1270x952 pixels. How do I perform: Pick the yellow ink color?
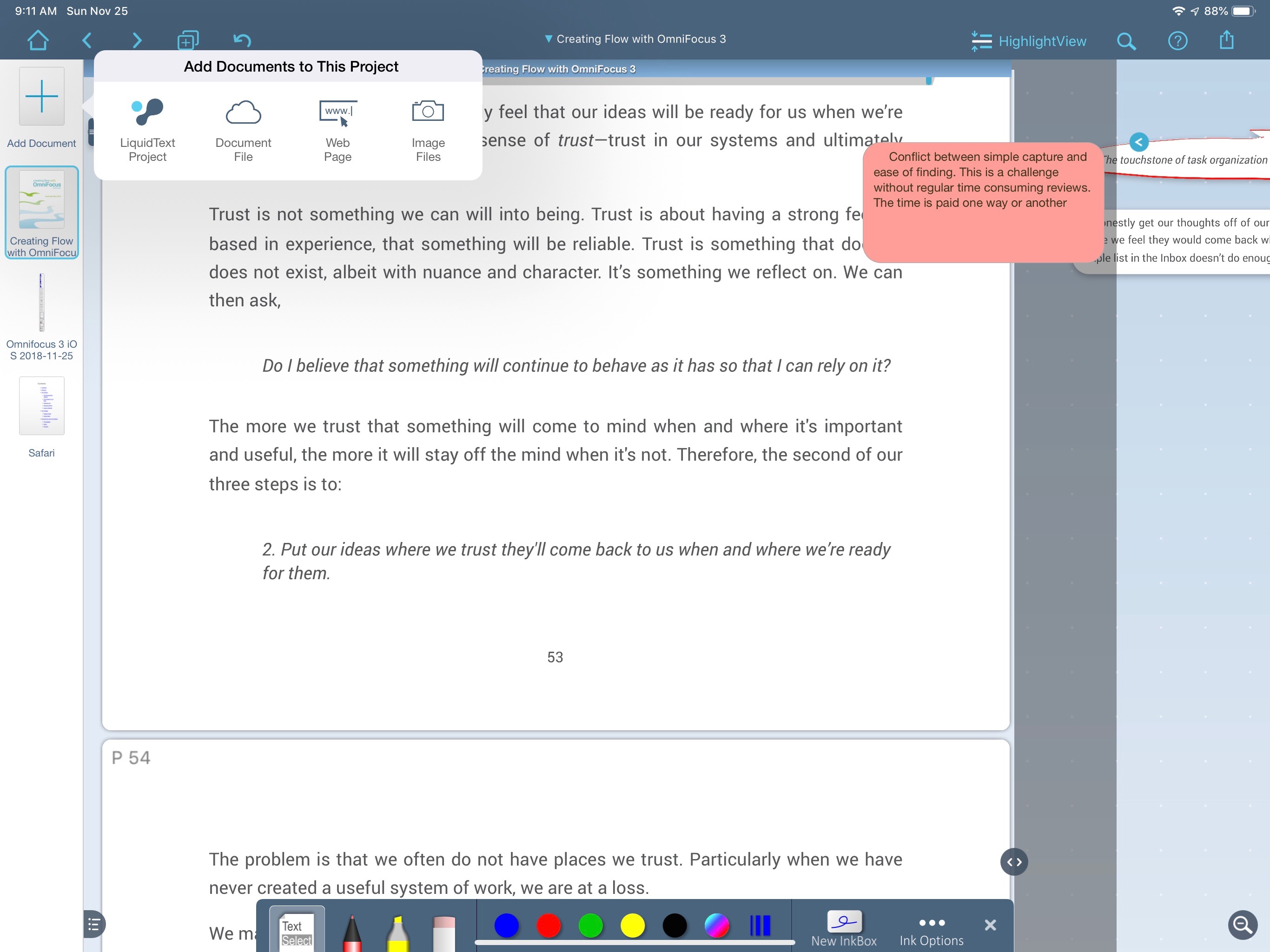coord(633,926)
